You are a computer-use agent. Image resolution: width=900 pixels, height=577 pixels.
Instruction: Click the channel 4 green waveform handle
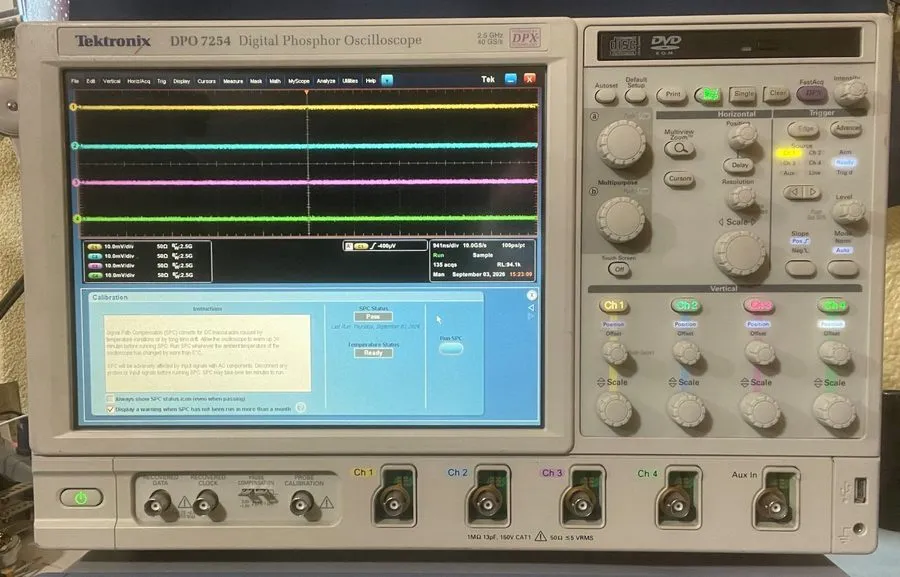point(76,219)
